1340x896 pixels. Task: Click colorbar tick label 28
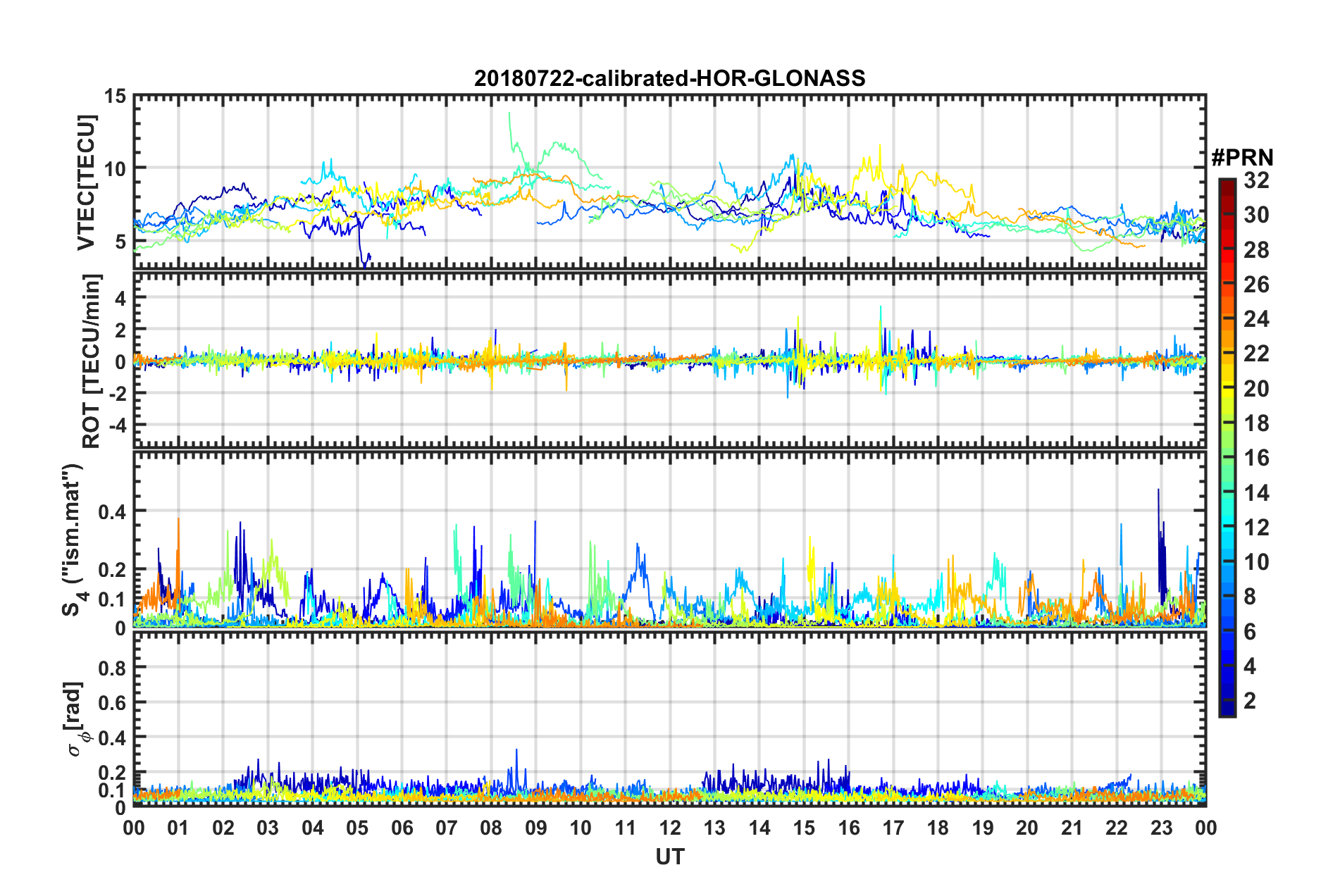coord(1256,250)
